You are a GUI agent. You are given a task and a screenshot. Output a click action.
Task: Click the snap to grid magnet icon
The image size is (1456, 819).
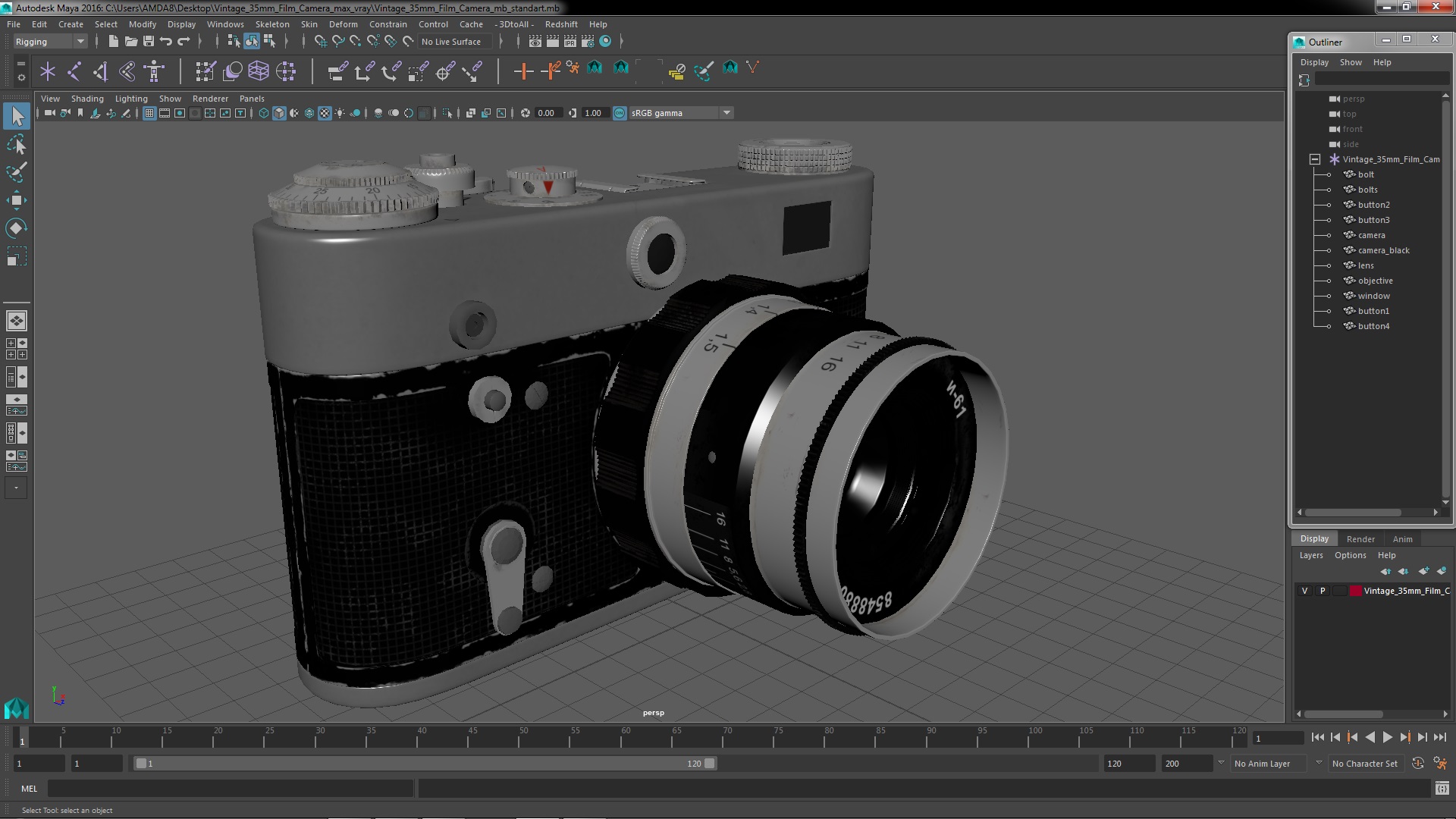pyautogui.click(x=321, y=42)
